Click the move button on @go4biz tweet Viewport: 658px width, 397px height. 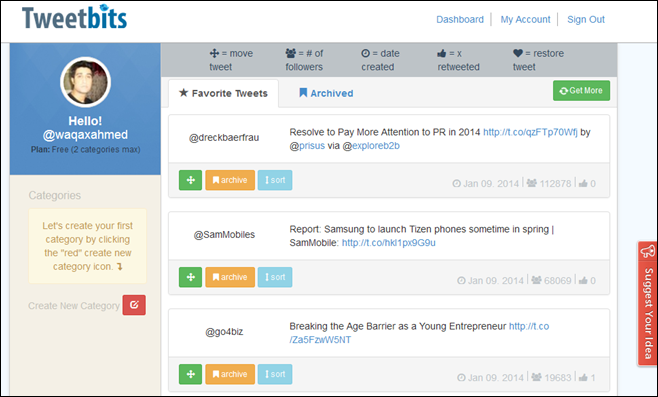[x=191, y=374]
